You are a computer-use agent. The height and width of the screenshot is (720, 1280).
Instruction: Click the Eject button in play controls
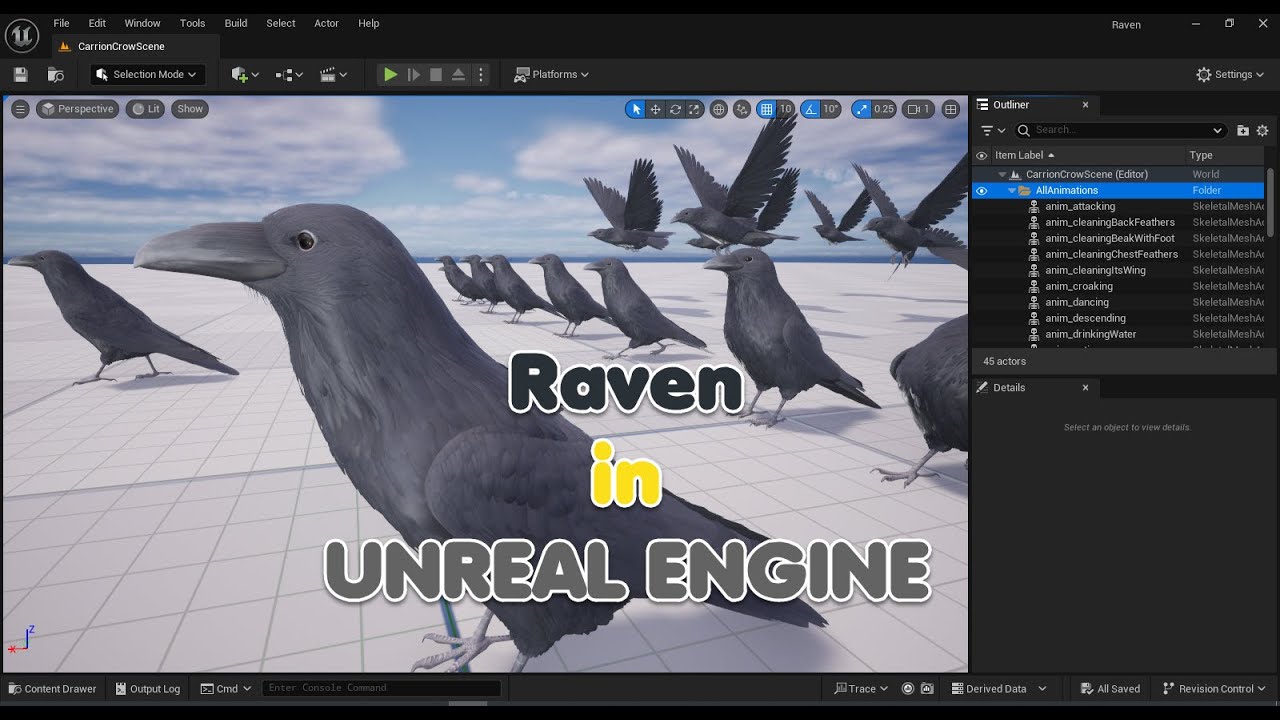point(458,74)
